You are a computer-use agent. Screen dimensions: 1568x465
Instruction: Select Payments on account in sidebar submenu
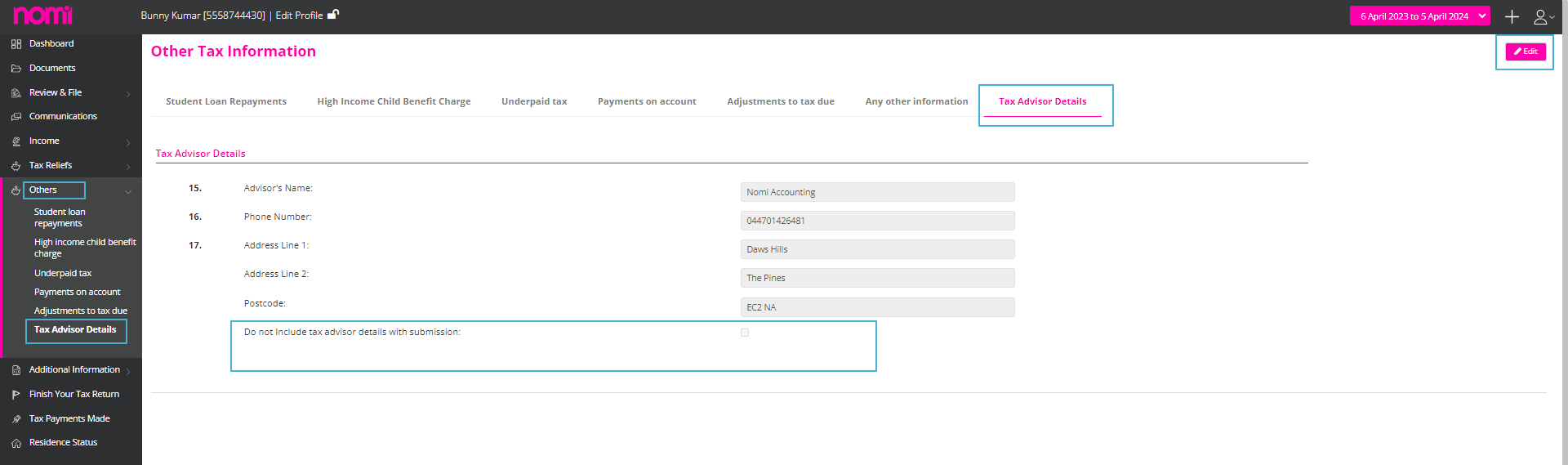pos(77,292)
